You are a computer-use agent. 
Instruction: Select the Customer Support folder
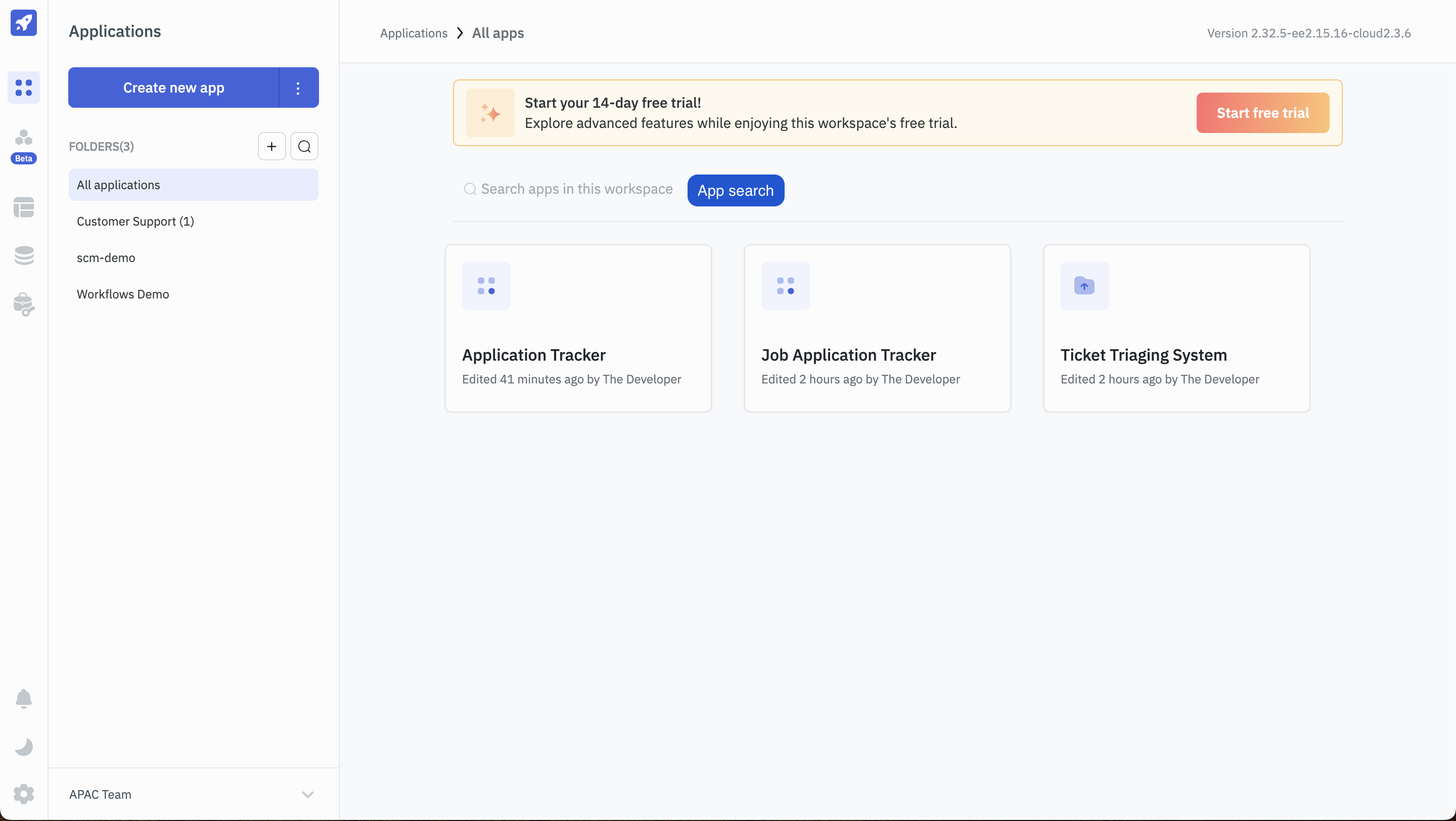click(135, 221)
